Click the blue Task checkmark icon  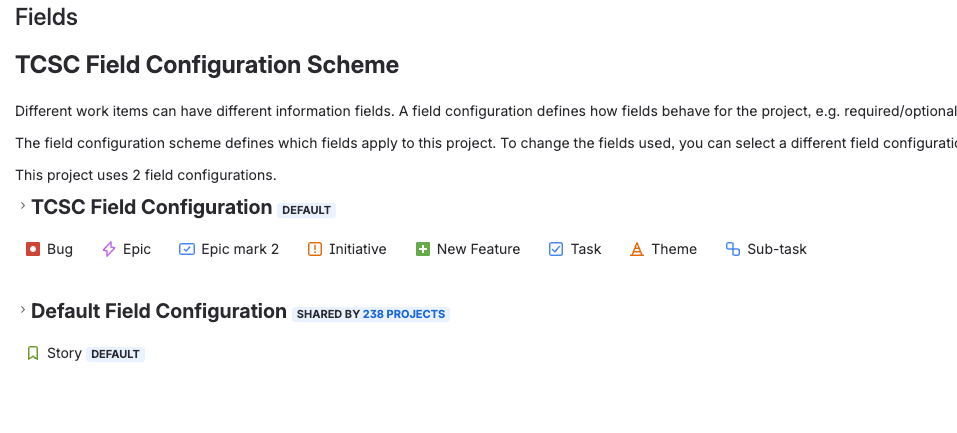click(x=557, y=249)
